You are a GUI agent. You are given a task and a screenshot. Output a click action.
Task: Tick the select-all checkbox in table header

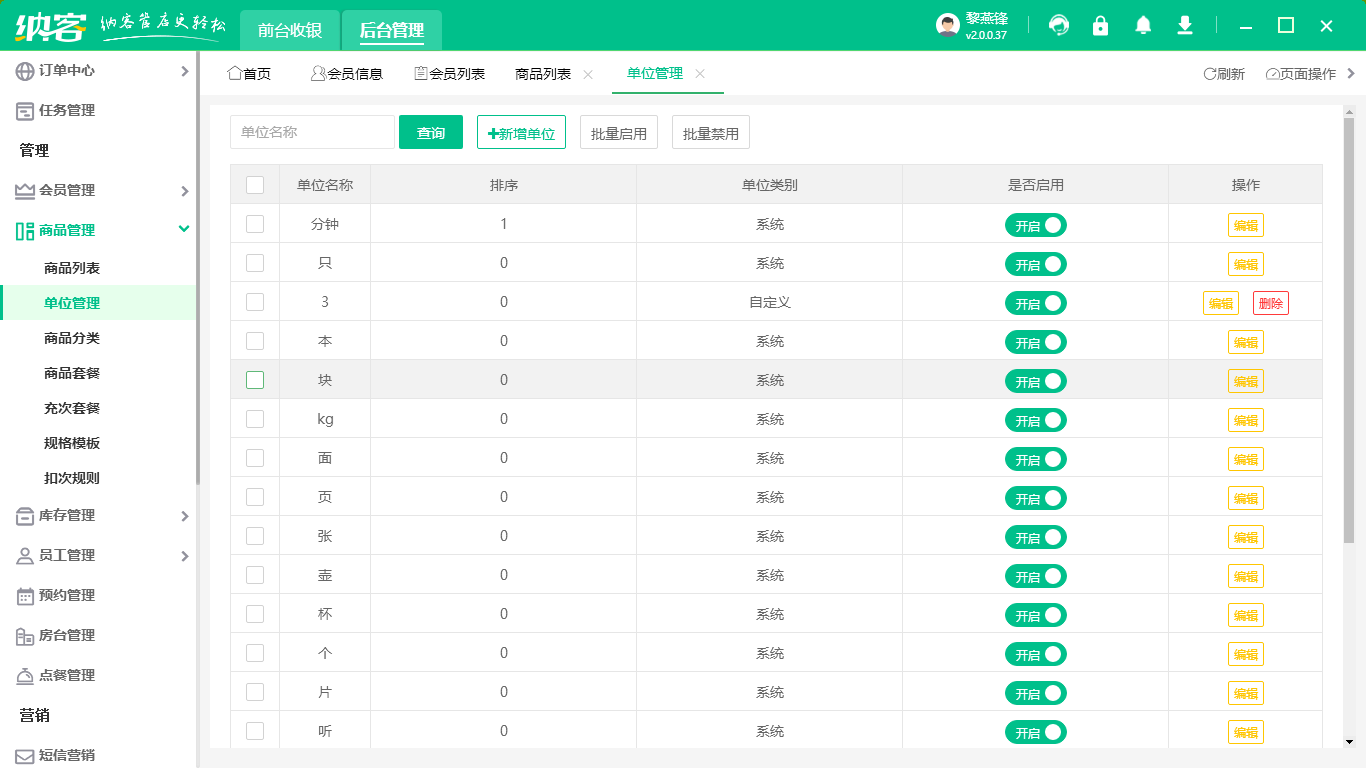tap(255, 185)
